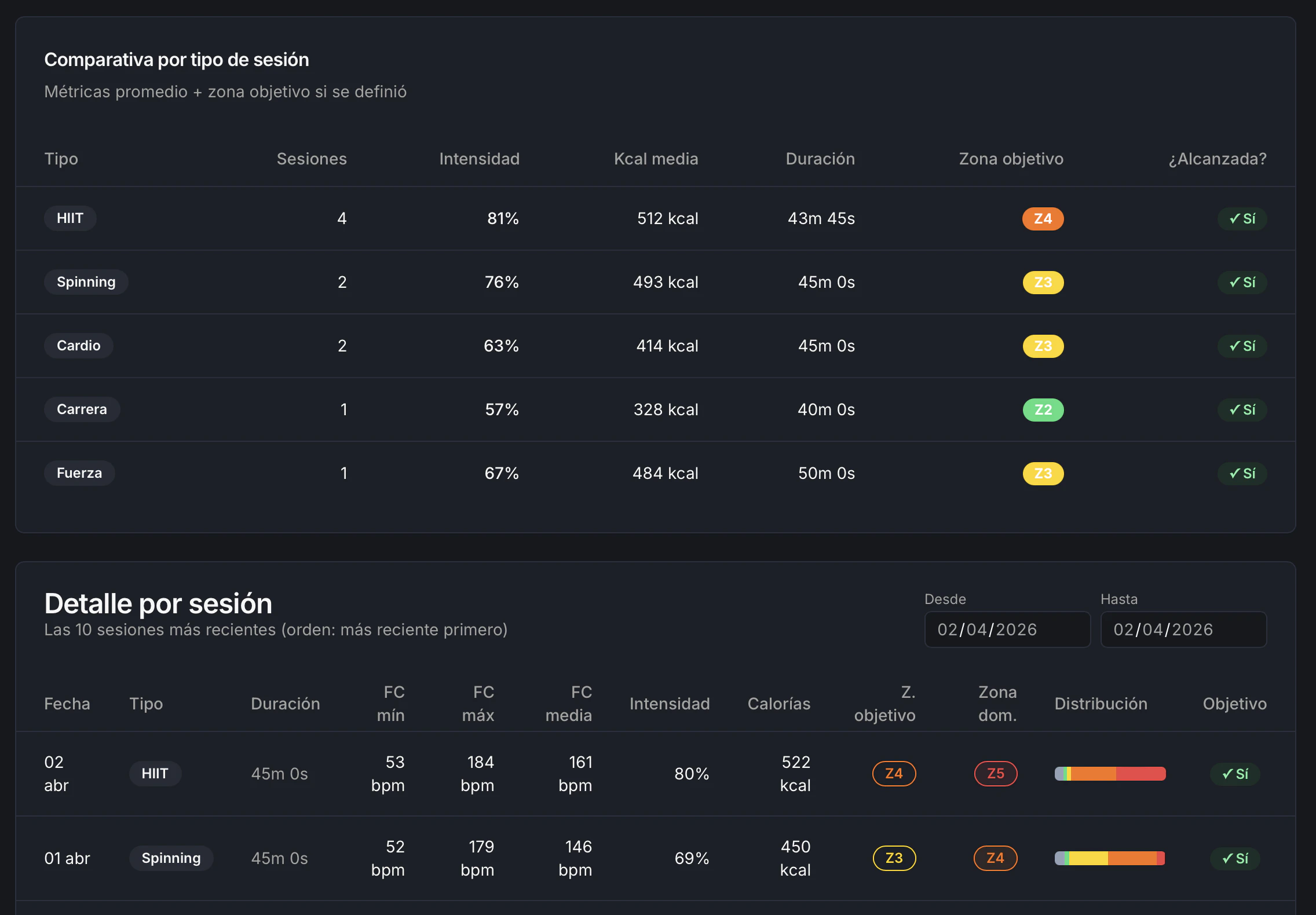Click the Fuerza type tag
This screenshot has width=1316, height=915.
(79, 473)
